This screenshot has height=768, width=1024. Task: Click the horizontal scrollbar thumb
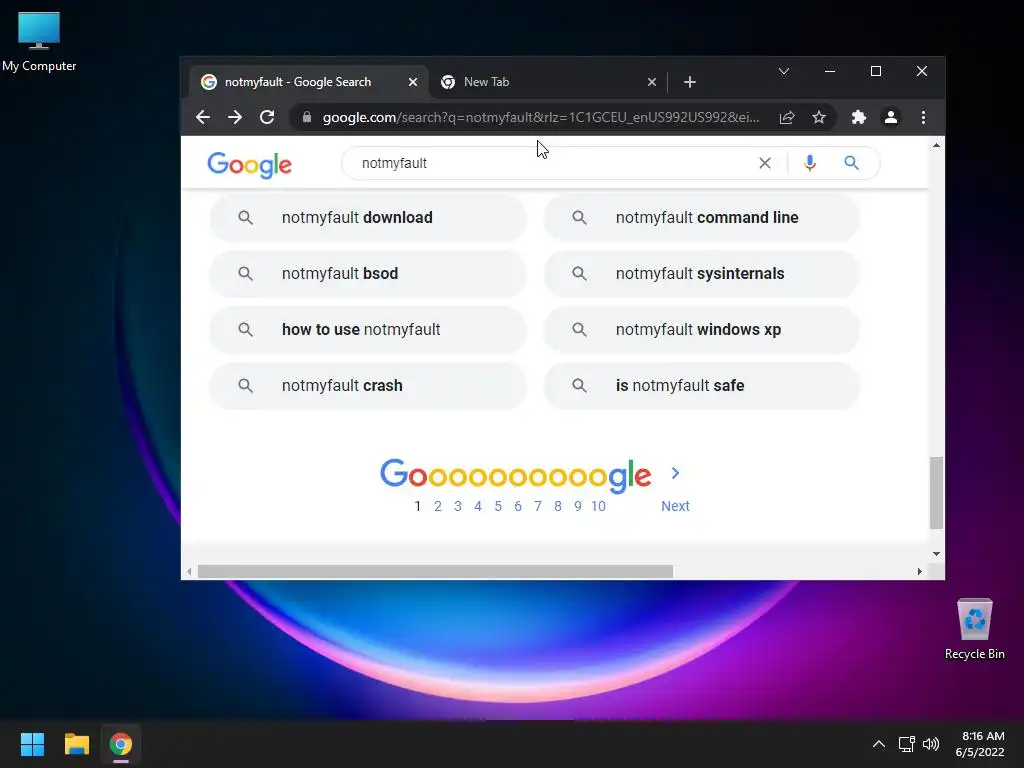coord(435,571)
